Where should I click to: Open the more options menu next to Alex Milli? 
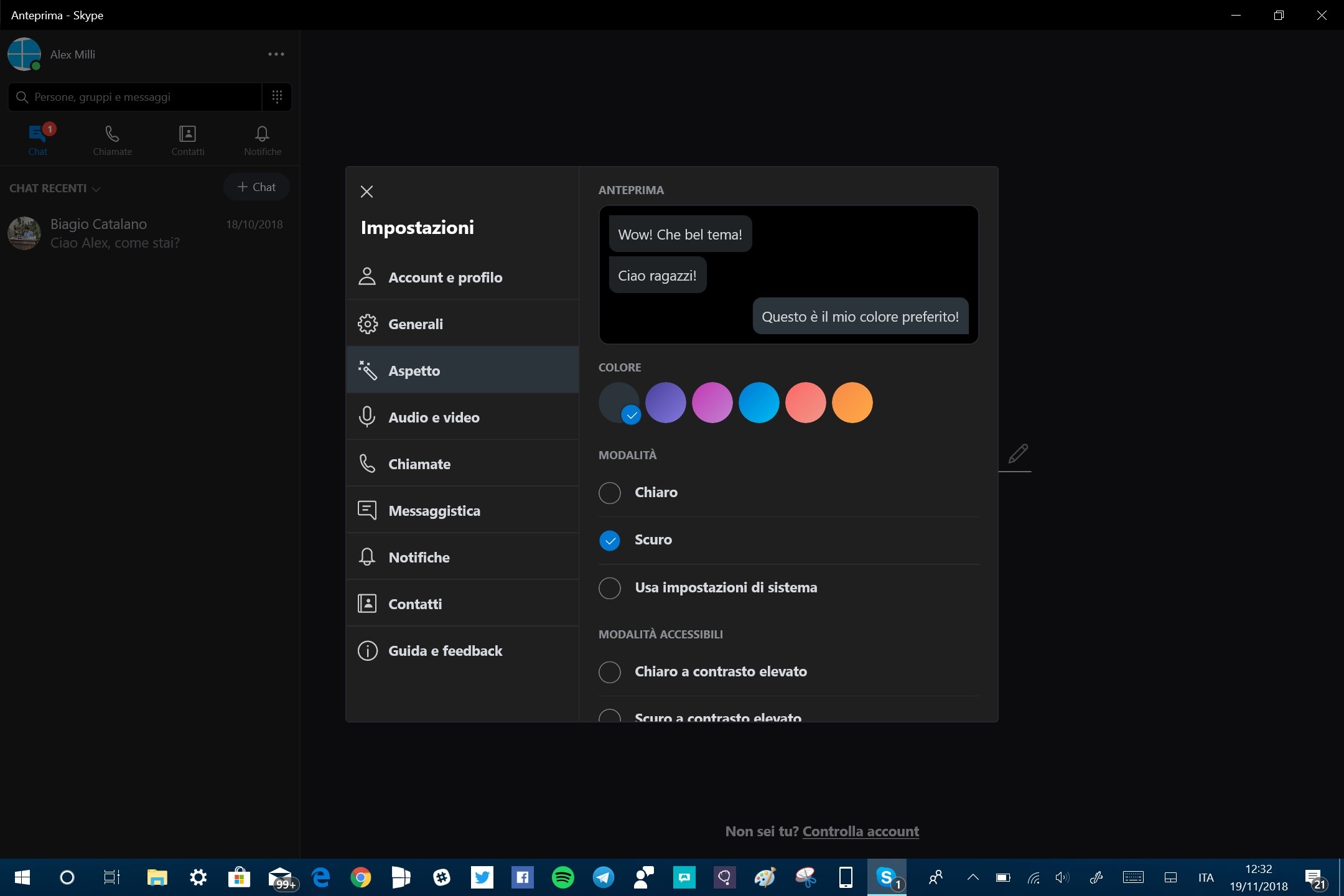coord(276,54)
